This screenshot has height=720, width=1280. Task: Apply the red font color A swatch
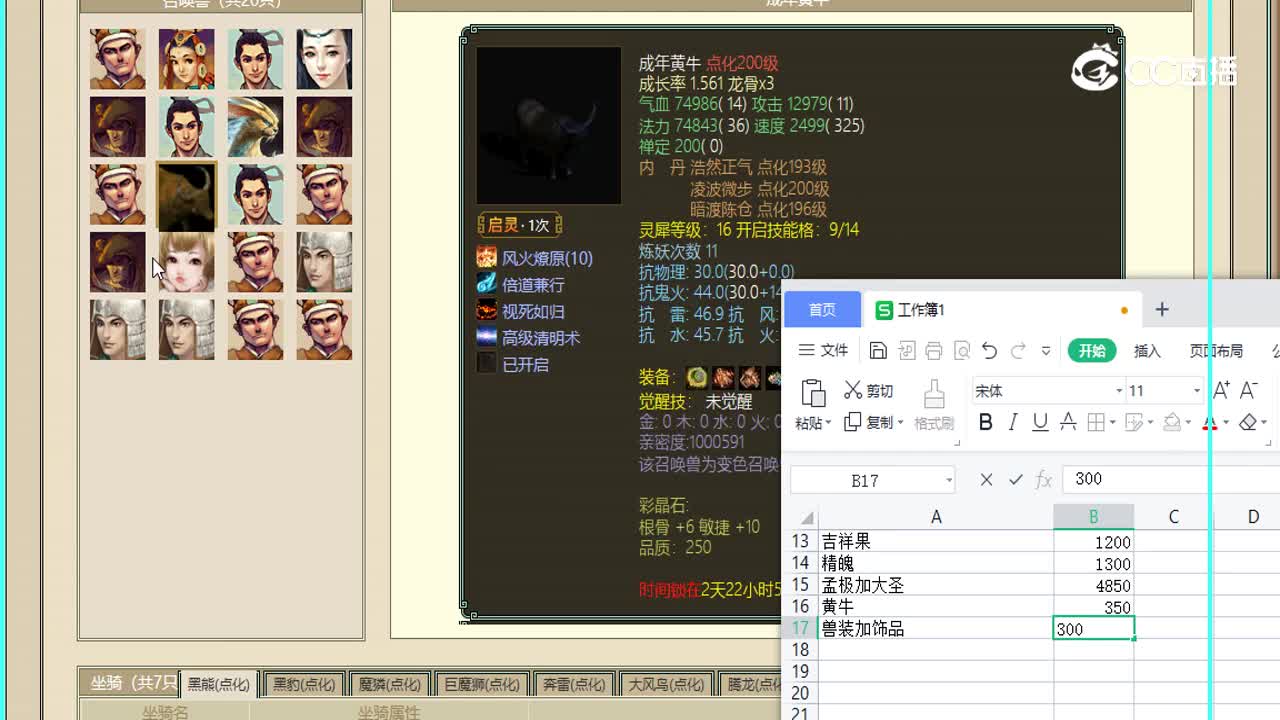1210,422
